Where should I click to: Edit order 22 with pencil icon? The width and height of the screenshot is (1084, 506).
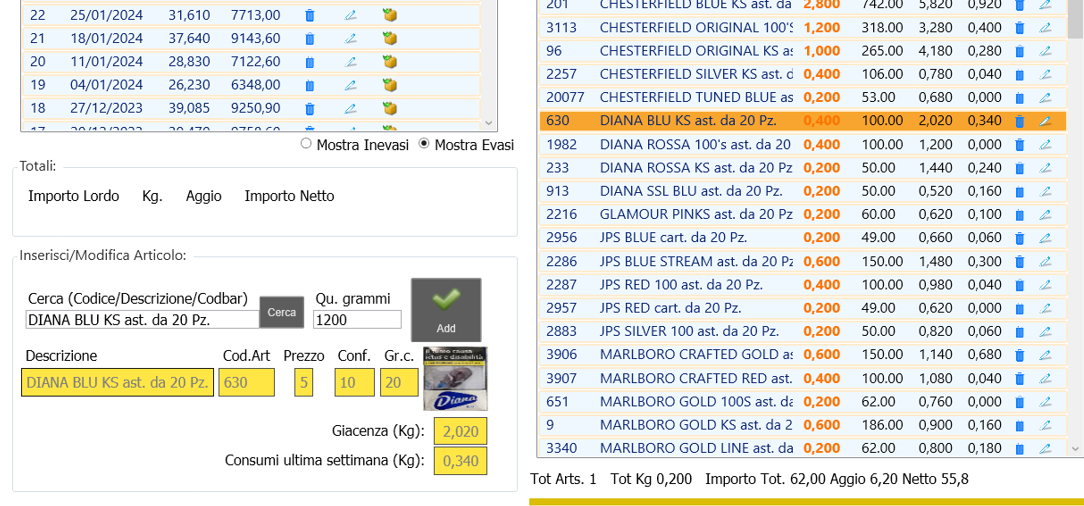pos(351,15)
